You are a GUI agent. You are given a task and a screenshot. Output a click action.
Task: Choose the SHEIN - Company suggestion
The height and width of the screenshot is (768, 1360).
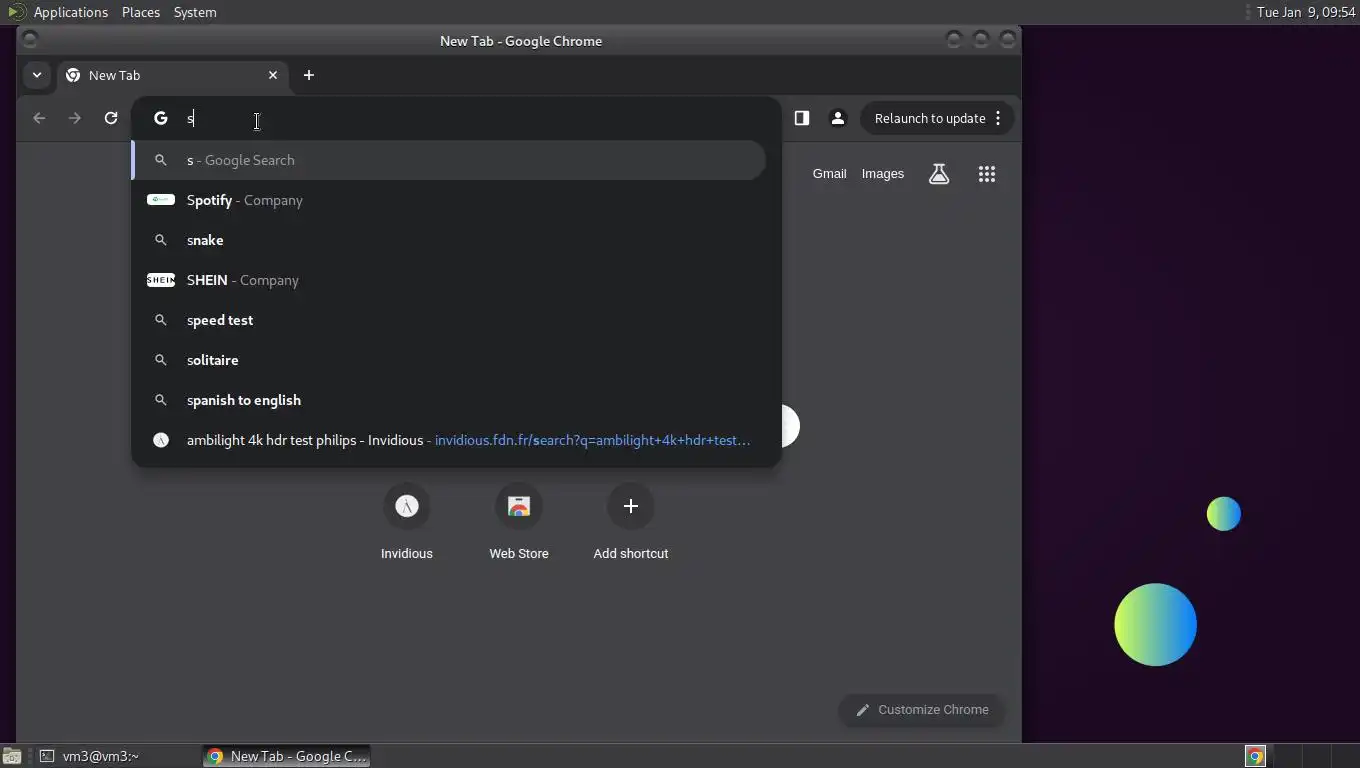449,280
